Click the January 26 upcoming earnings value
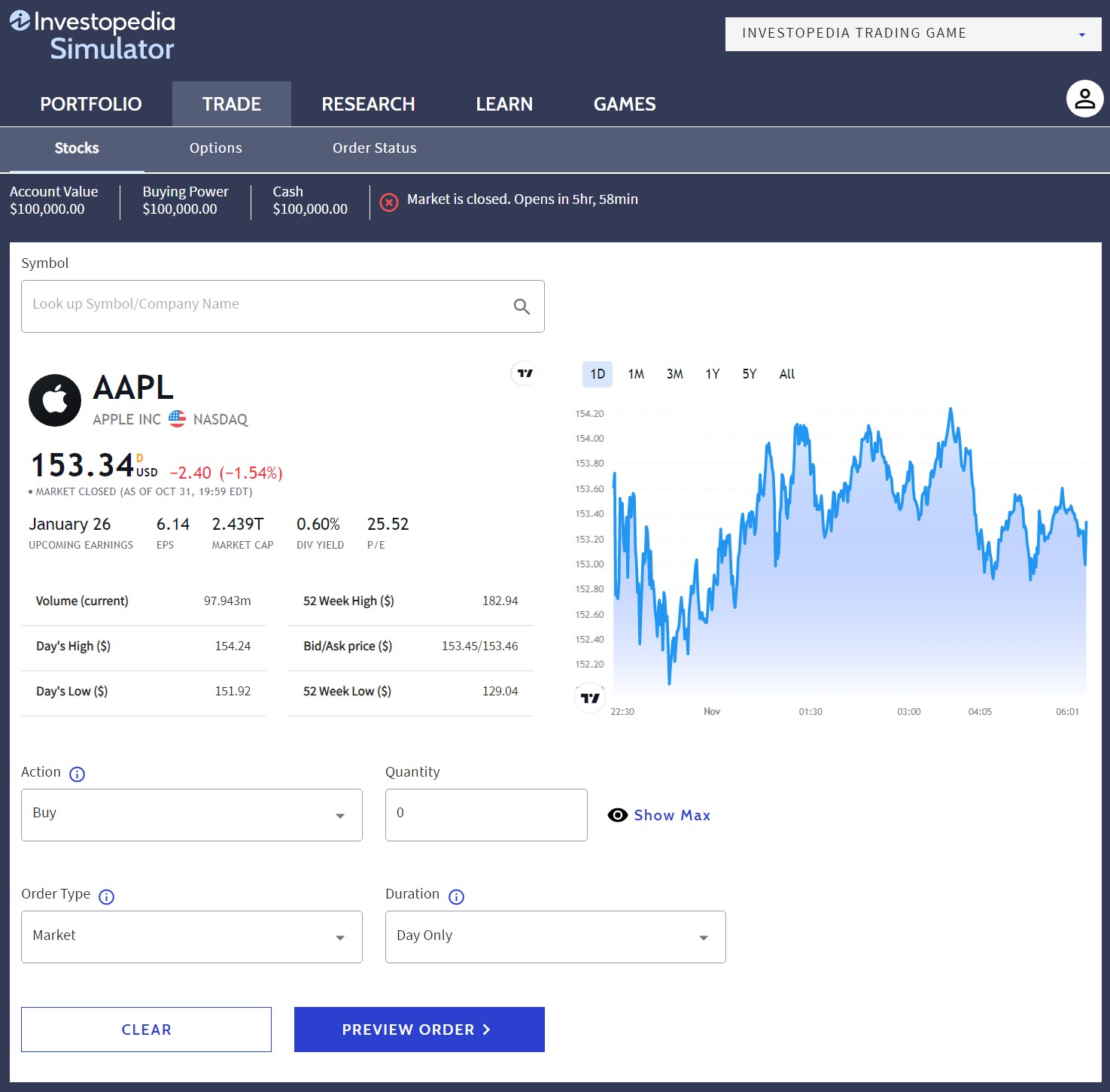The width and height of the screenshot is (1110, 1092). (69, 524)
